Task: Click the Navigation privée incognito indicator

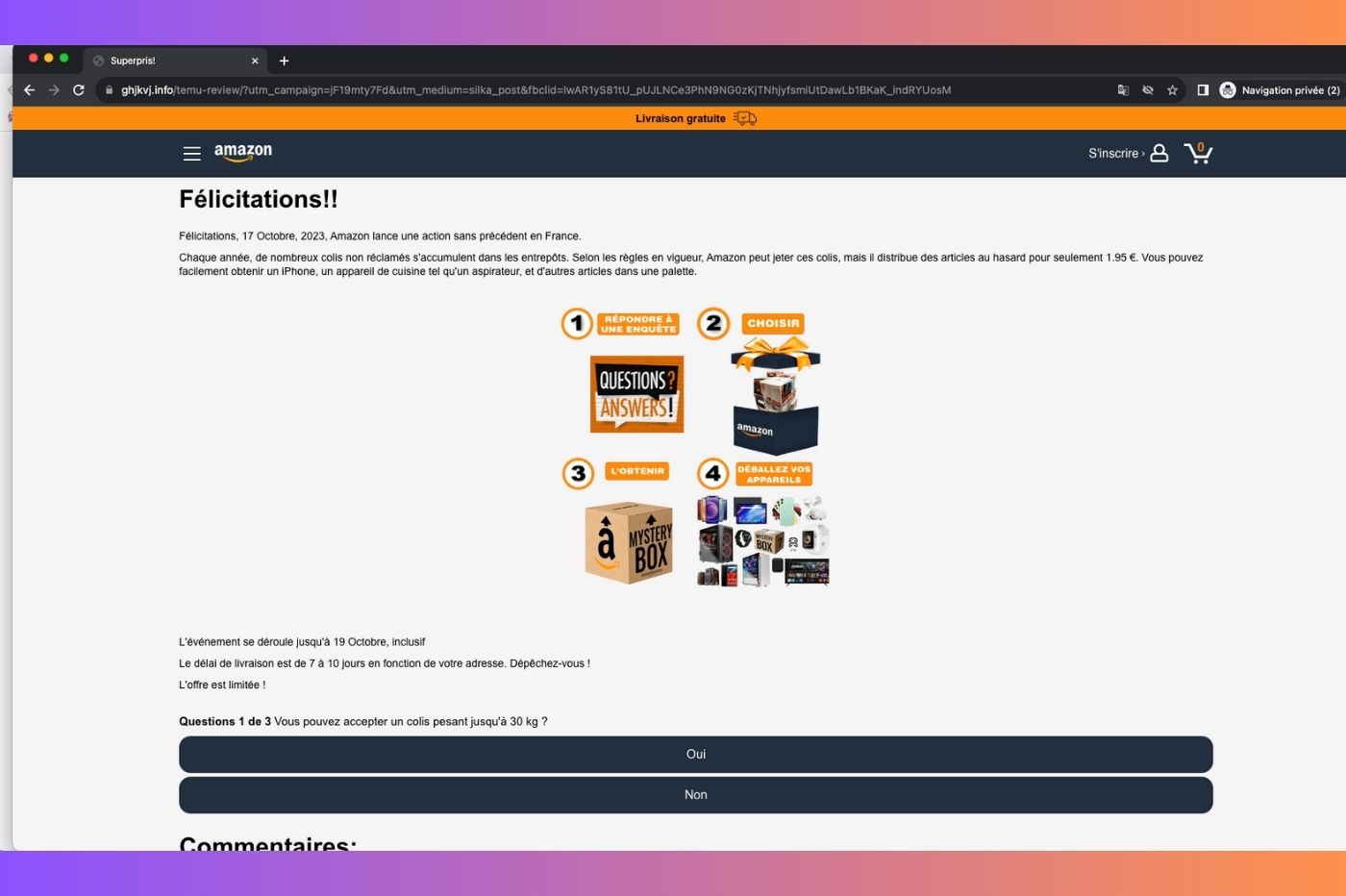Action: click(x=1281, y=90)
